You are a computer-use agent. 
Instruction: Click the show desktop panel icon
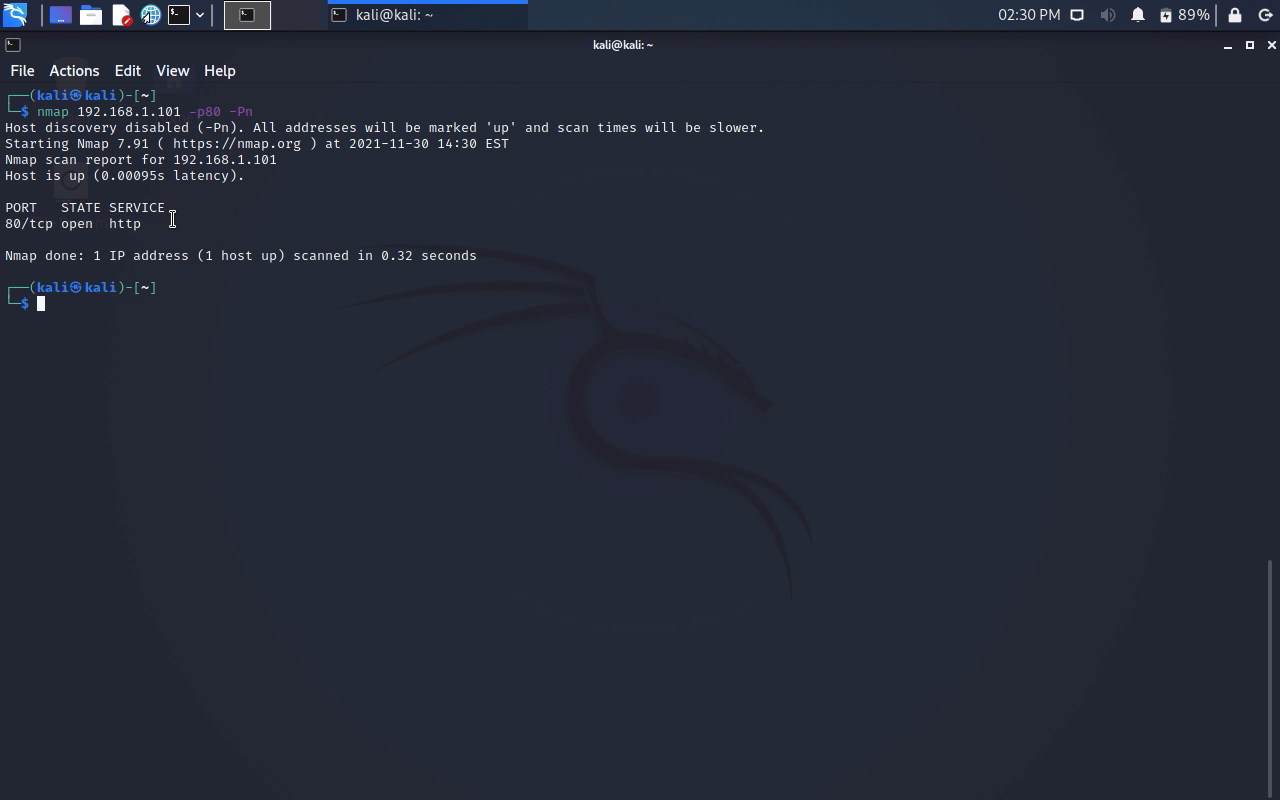pyautogui.click(x=60, y=15)
